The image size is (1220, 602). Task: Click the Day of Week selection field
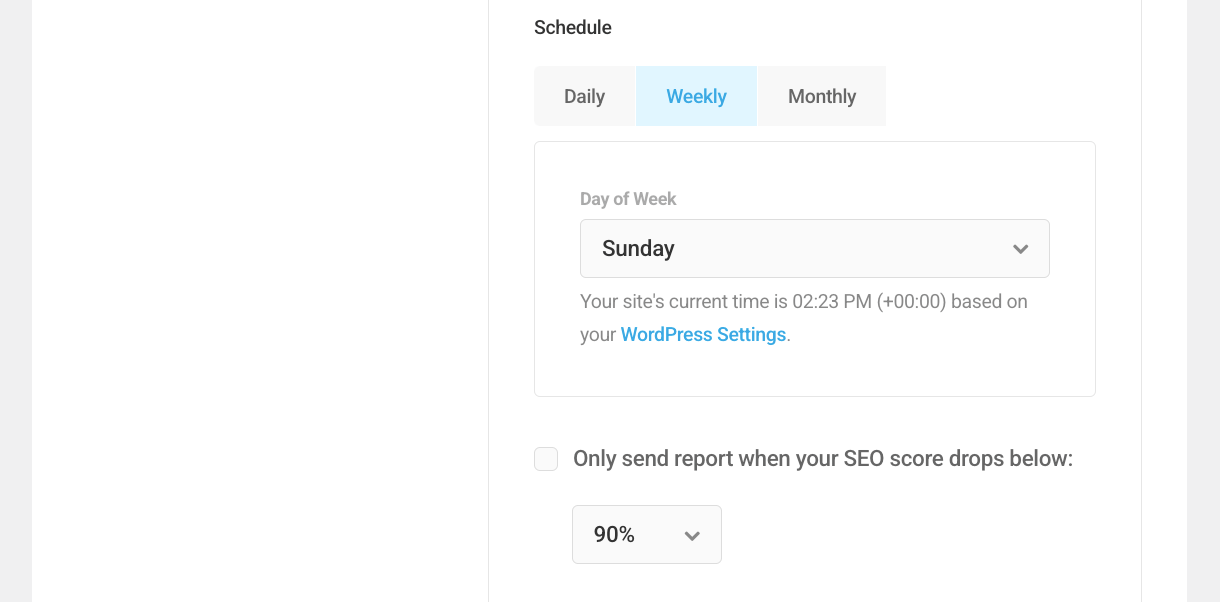pyautogui.click(x=814, y=248)
